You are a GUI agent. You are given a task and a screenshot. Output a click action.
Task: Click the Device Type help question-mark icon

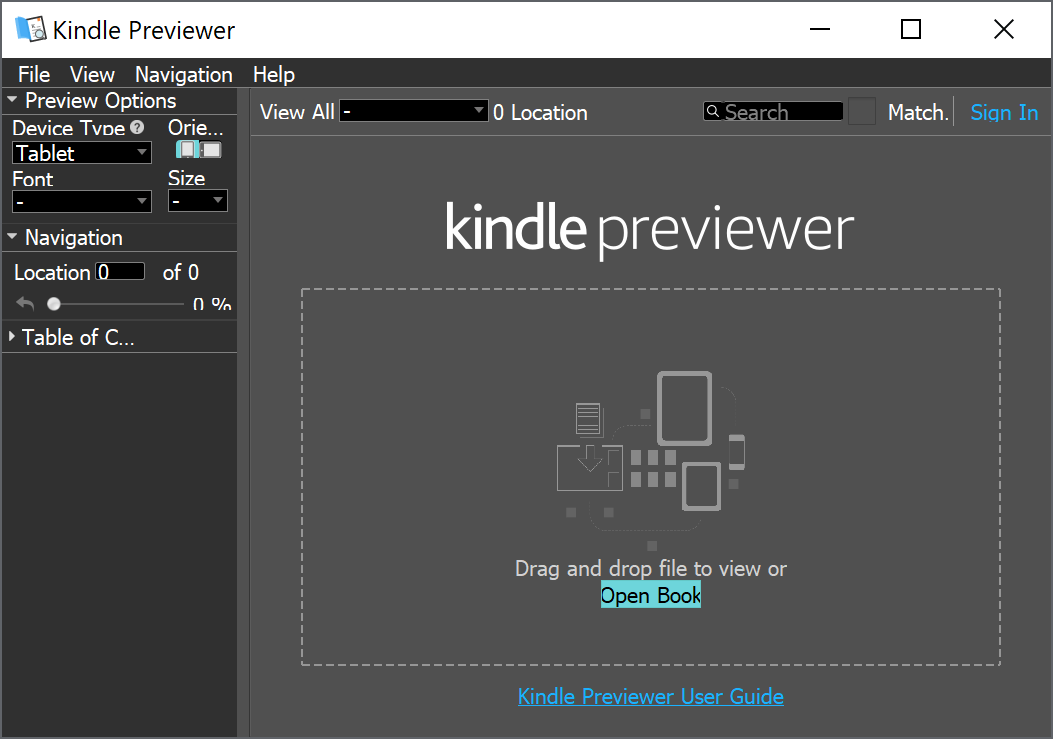(x=137, y=127)
